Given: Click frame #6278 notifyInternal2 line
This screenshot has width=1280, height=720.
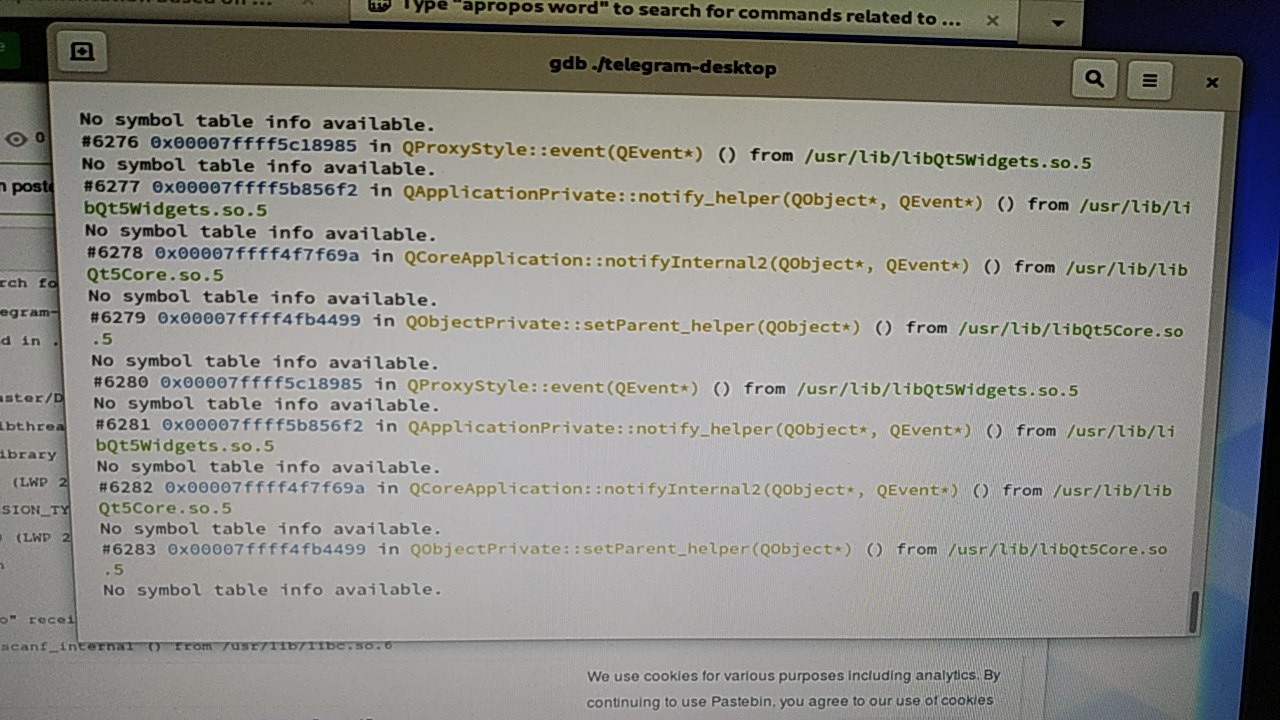Looking at the screenshot, I should coord(637,266).
